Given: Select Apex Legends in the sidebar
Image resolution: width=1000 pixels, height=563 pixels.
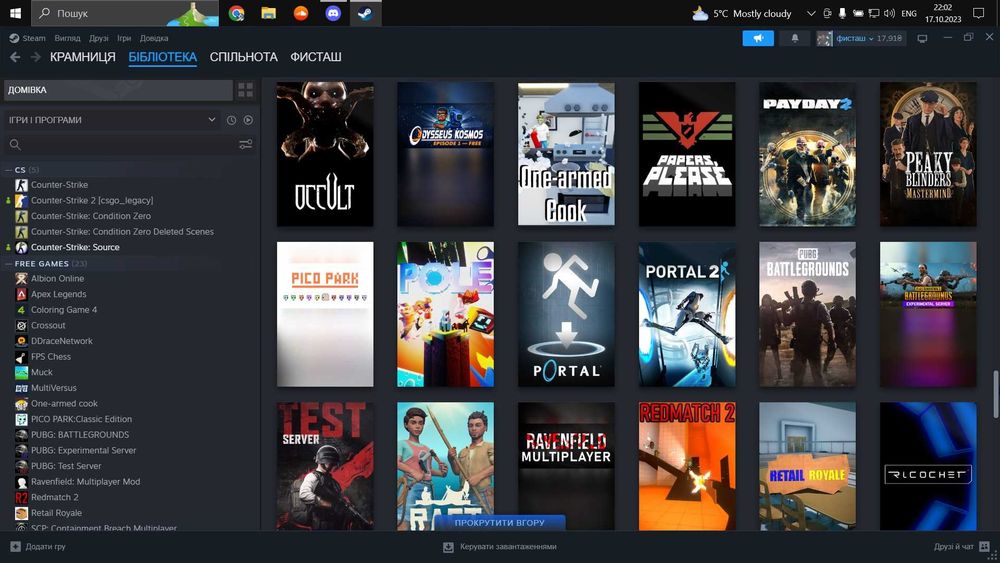Looking at the screenshot, I should click(59, 294).
